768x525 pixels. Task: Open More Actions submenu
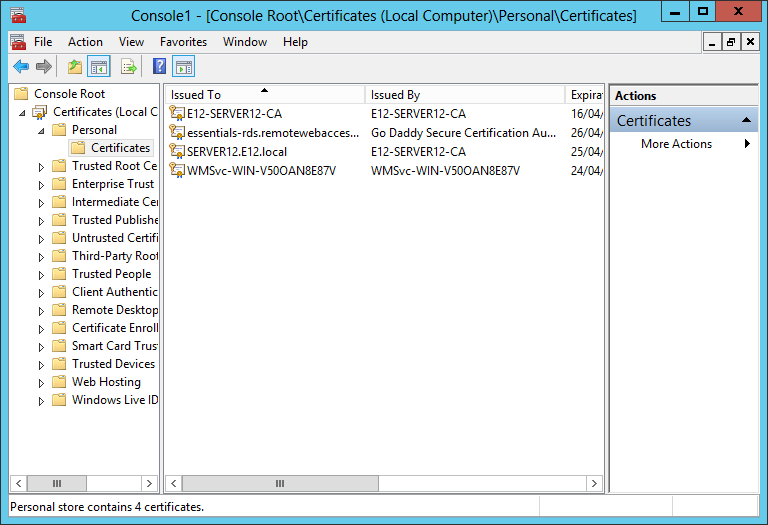[x=677, y=144]
